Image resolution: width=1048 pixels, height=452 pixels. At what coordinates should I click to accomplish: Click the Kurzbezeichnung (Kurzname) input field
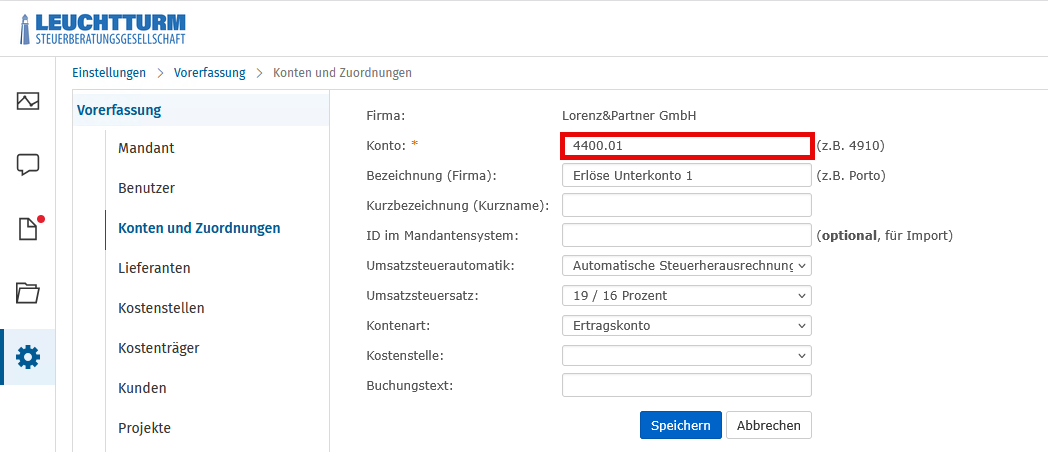coord(686,205)
